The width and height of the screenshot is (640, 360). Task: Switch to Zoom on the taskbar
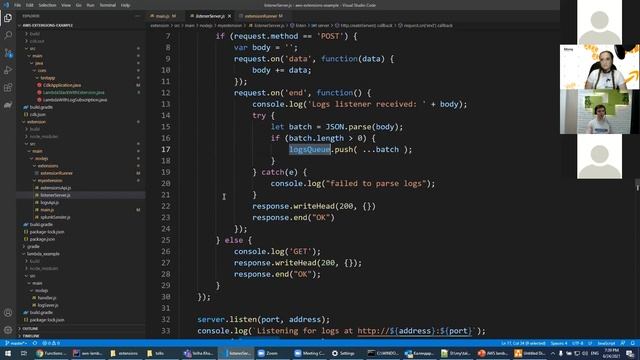273,353
